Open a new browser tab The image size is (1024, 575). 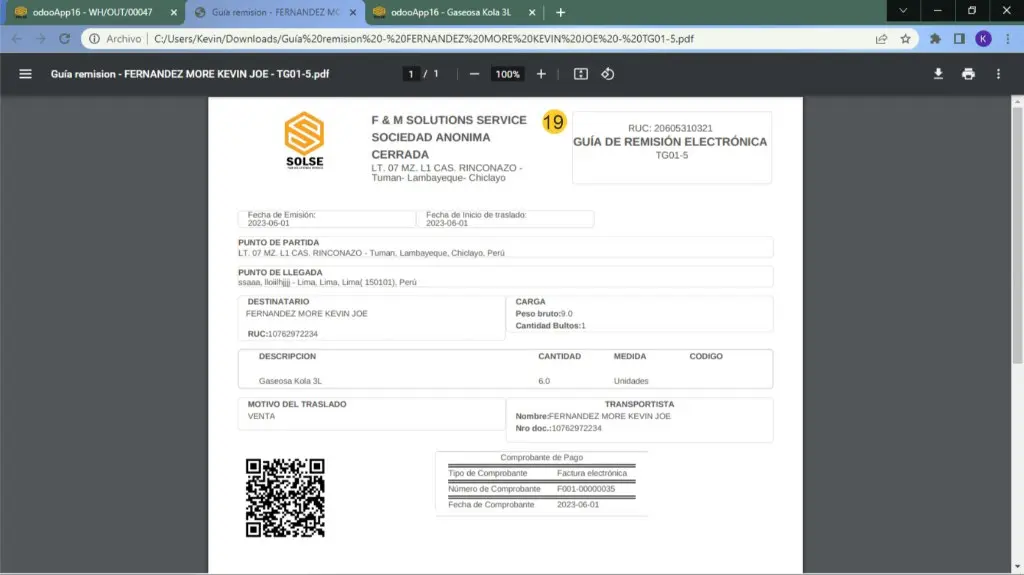(560, 12)
